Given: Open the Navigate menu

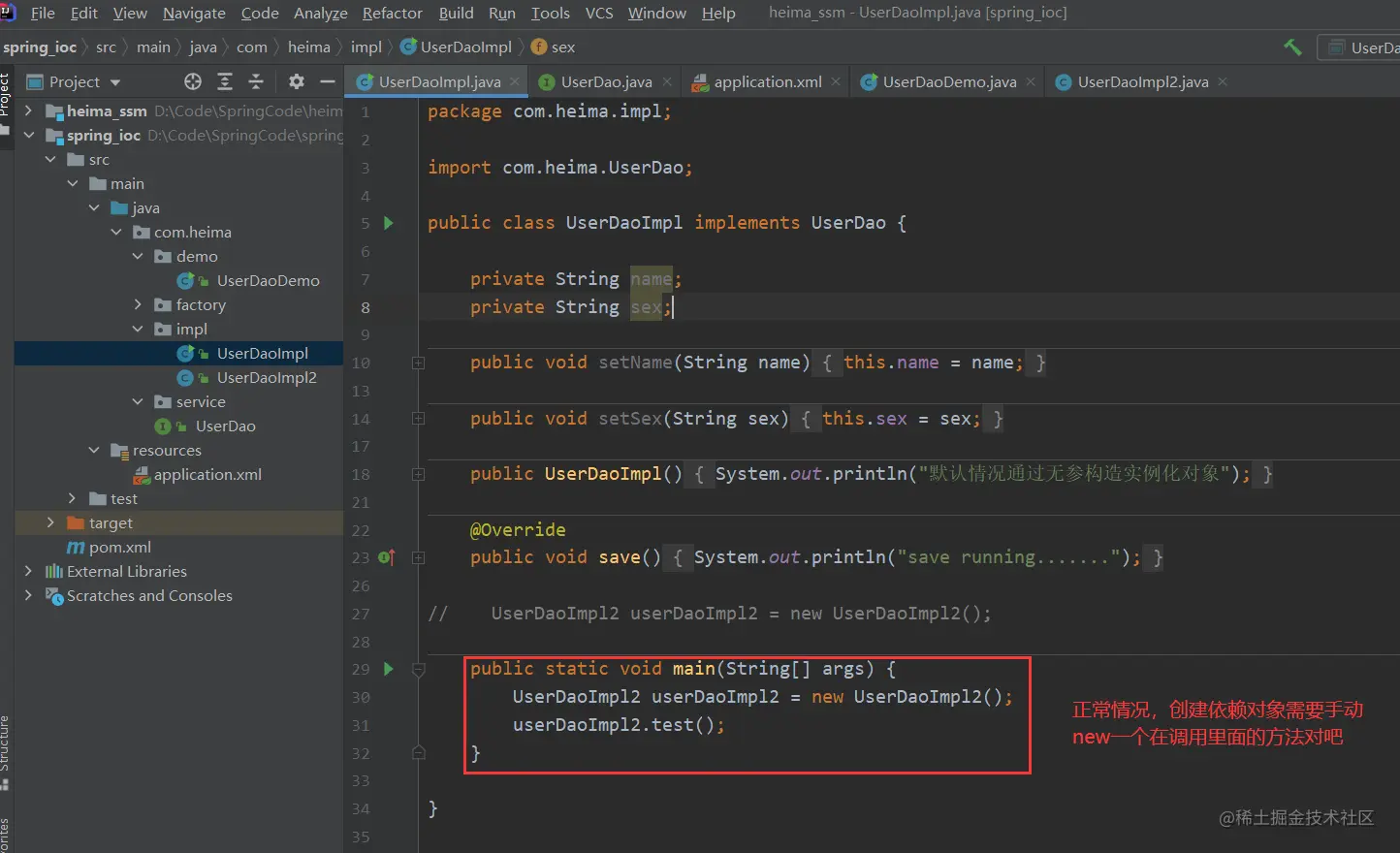Looking at the screenshot, I should (x=194, y=13).
